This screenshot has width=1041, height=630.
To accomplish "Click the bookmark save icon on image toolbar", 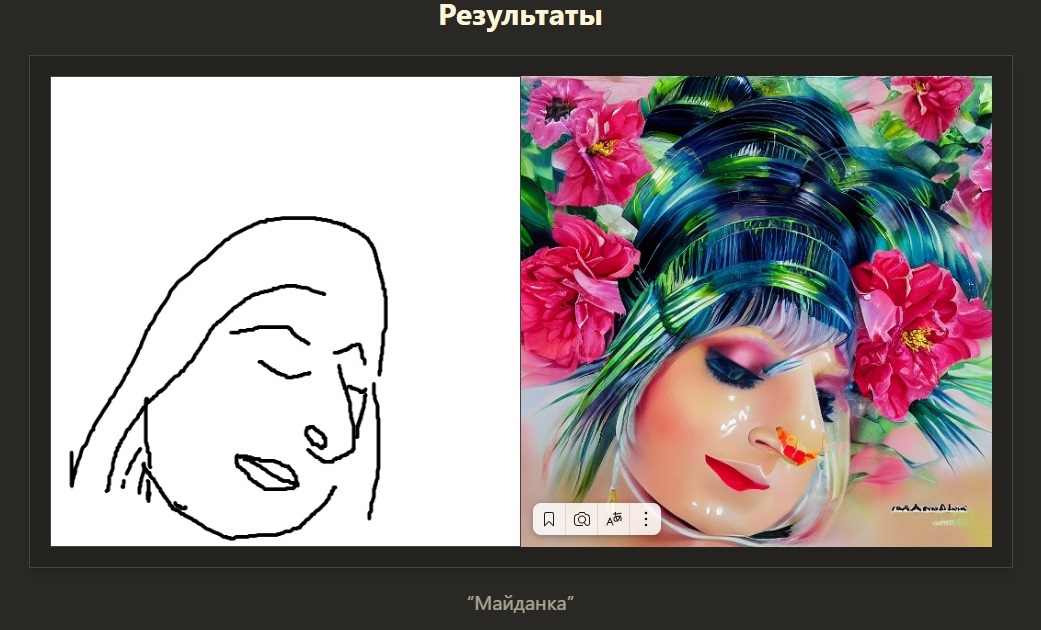I will coord(549,519).
